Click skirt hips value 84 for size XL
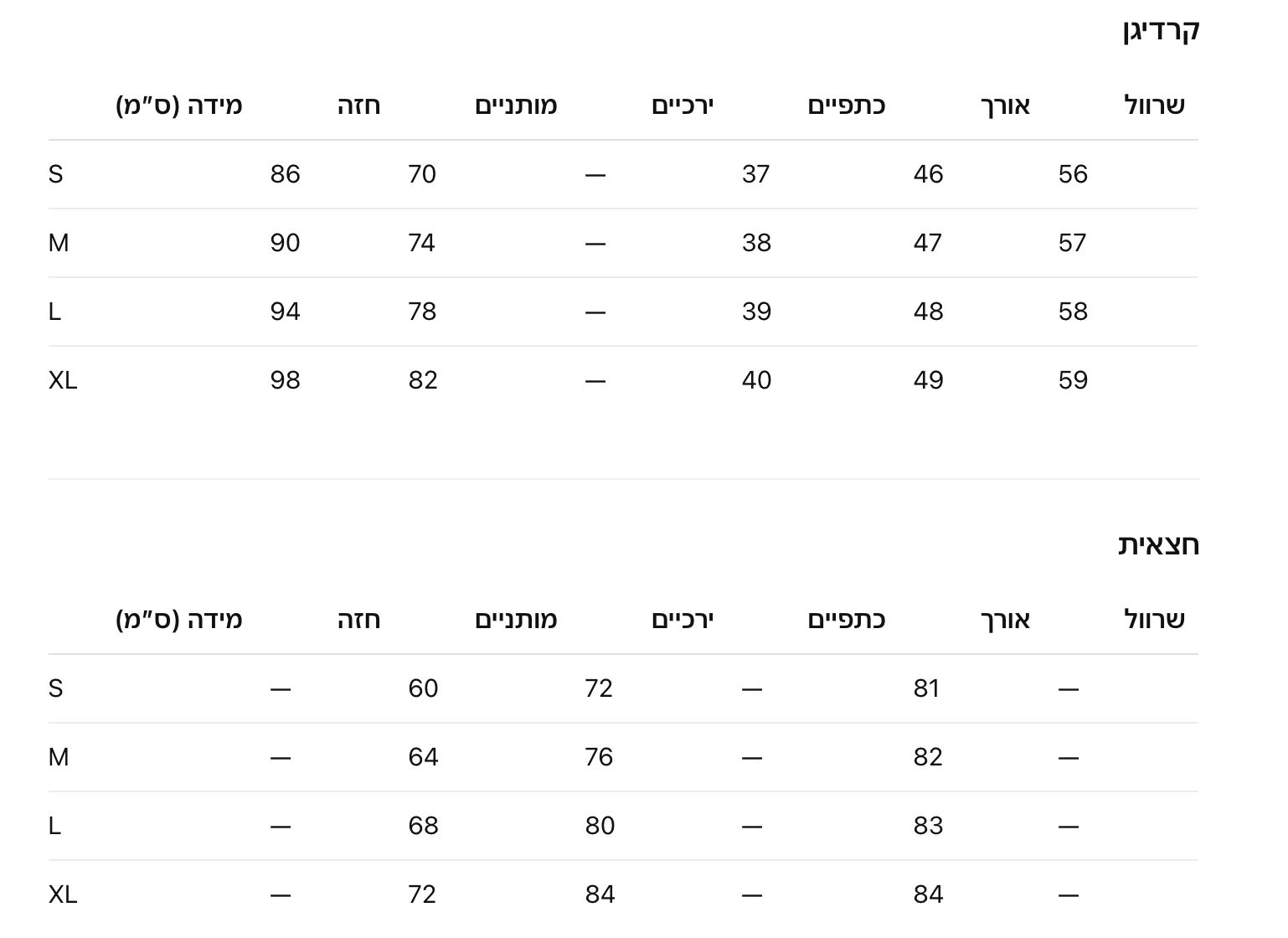1288x938 pixels. pyautogui.click(x=600, y=894)
